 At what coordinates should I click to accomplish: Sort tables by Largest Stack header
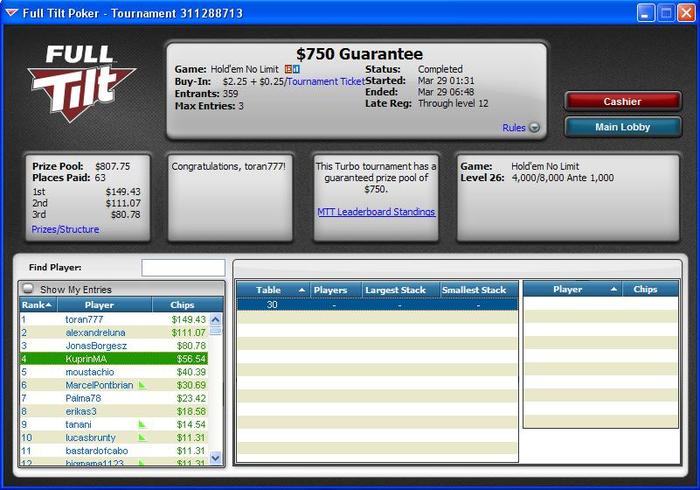[400, 290]
